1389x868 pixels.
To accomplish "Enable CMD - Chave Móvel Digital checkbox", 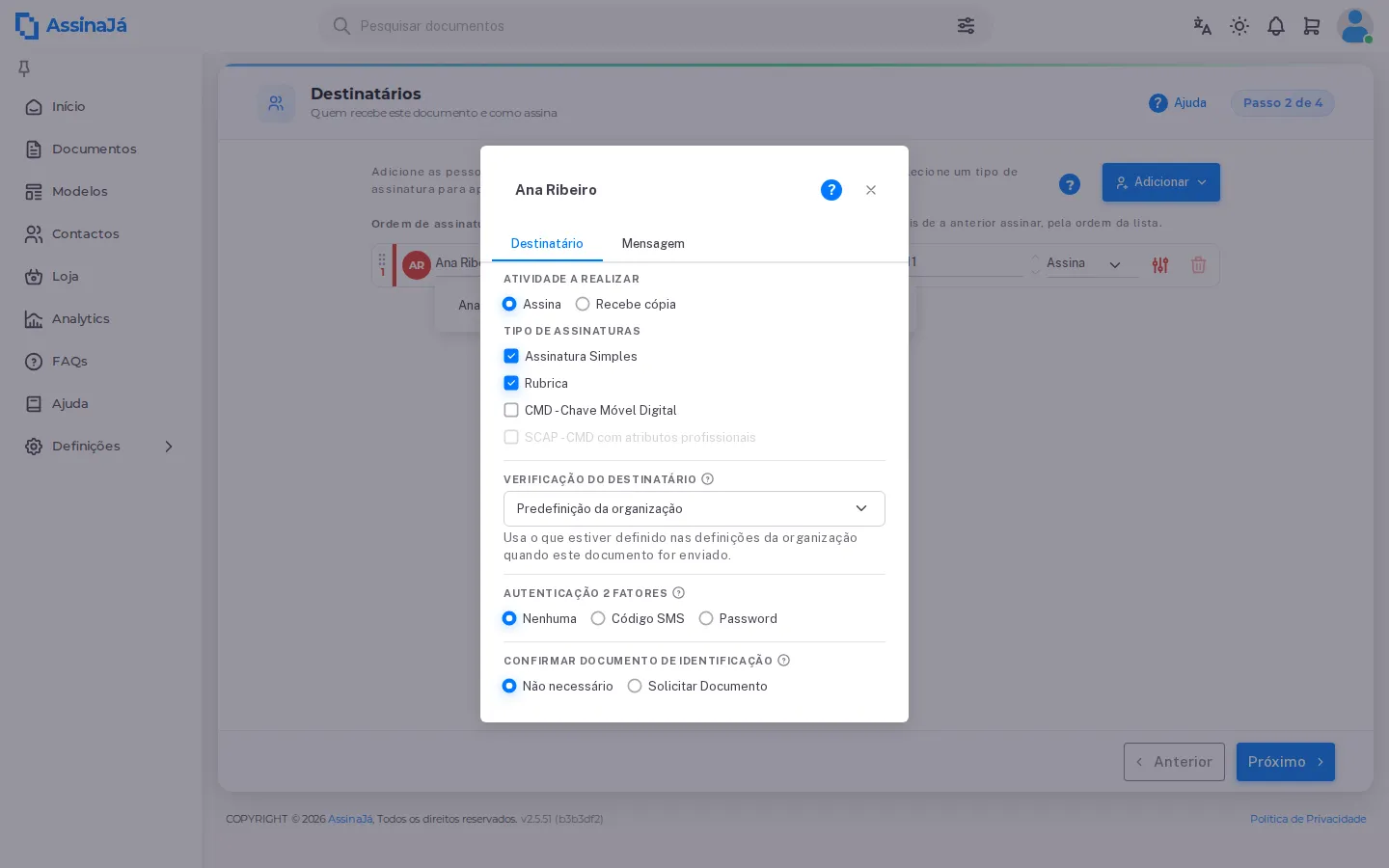I will [x=511, y=410].
